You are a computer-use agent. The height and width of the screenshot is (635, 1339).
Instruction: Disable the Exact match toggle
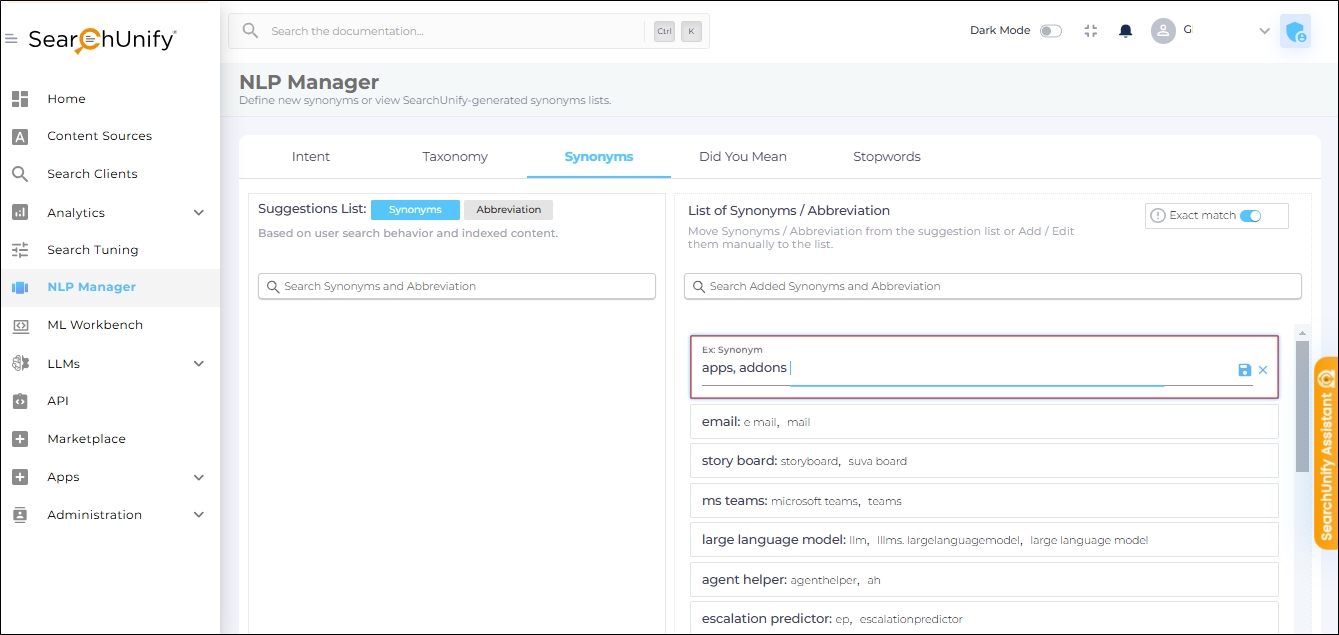pos(1250,216)
